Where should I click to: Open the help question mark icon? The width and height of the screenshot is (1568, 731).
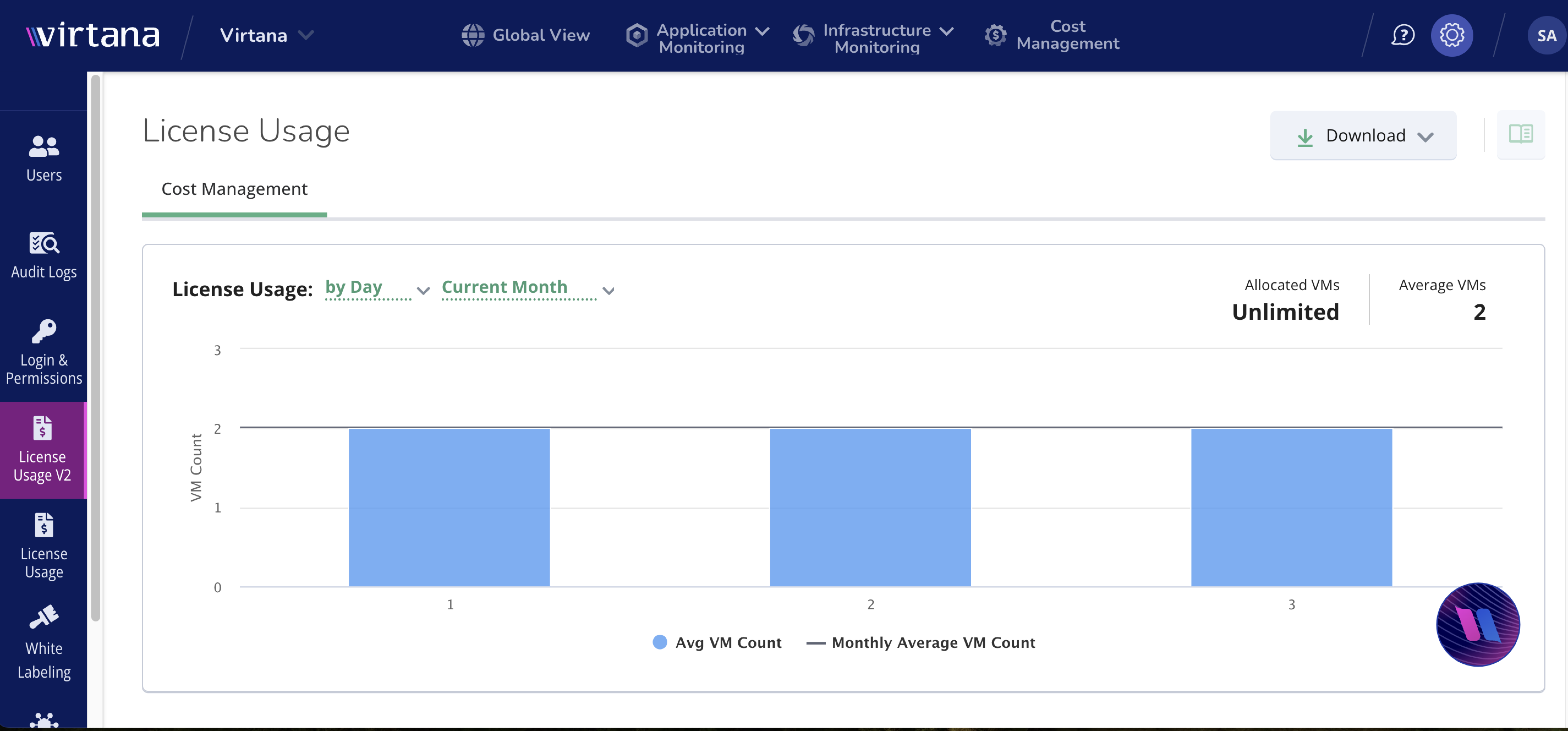pyautogui.click(x=1402, y=35)
